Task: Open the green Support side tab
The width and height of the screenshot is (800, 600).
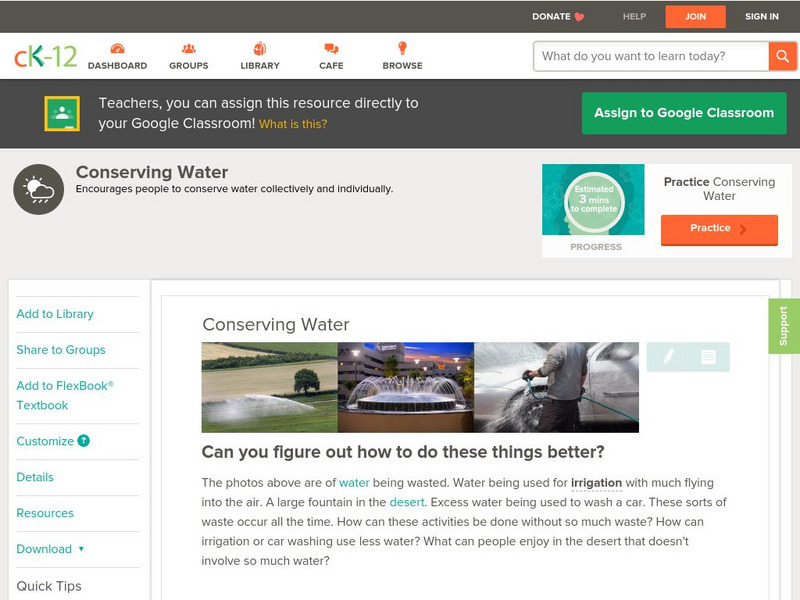Action: [x=784, y=326]
